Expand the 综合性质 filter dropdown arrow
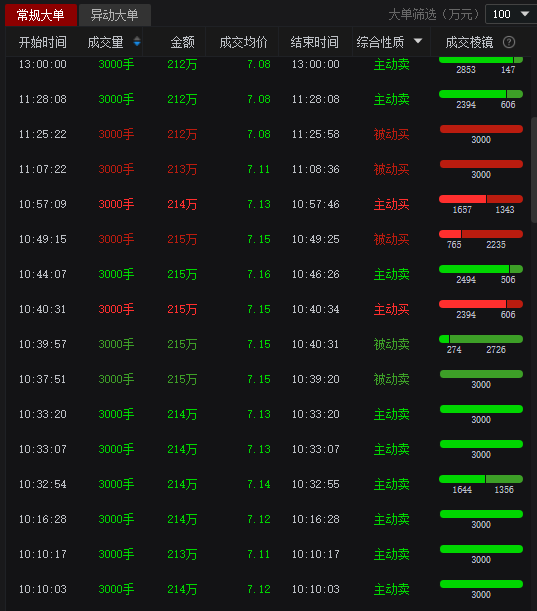 pos(418,41)
